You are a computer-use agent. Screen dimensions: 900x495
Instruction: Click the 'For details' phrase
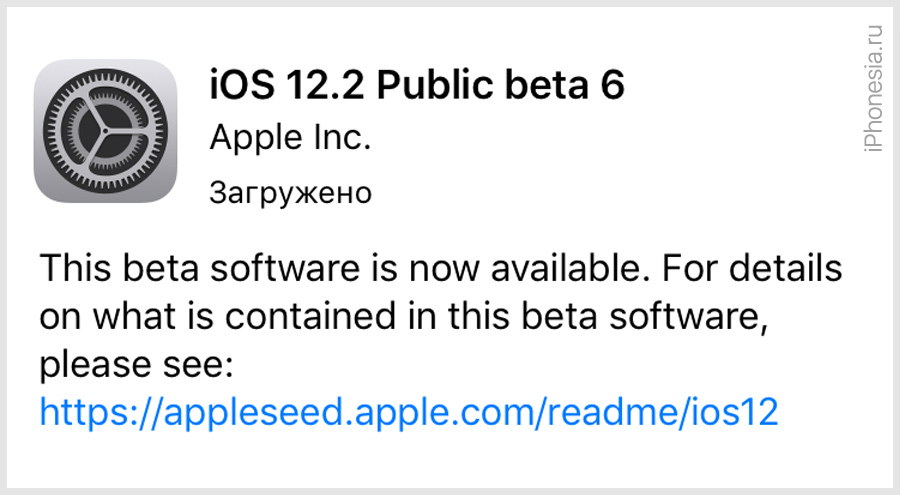(x=752, y=268)
